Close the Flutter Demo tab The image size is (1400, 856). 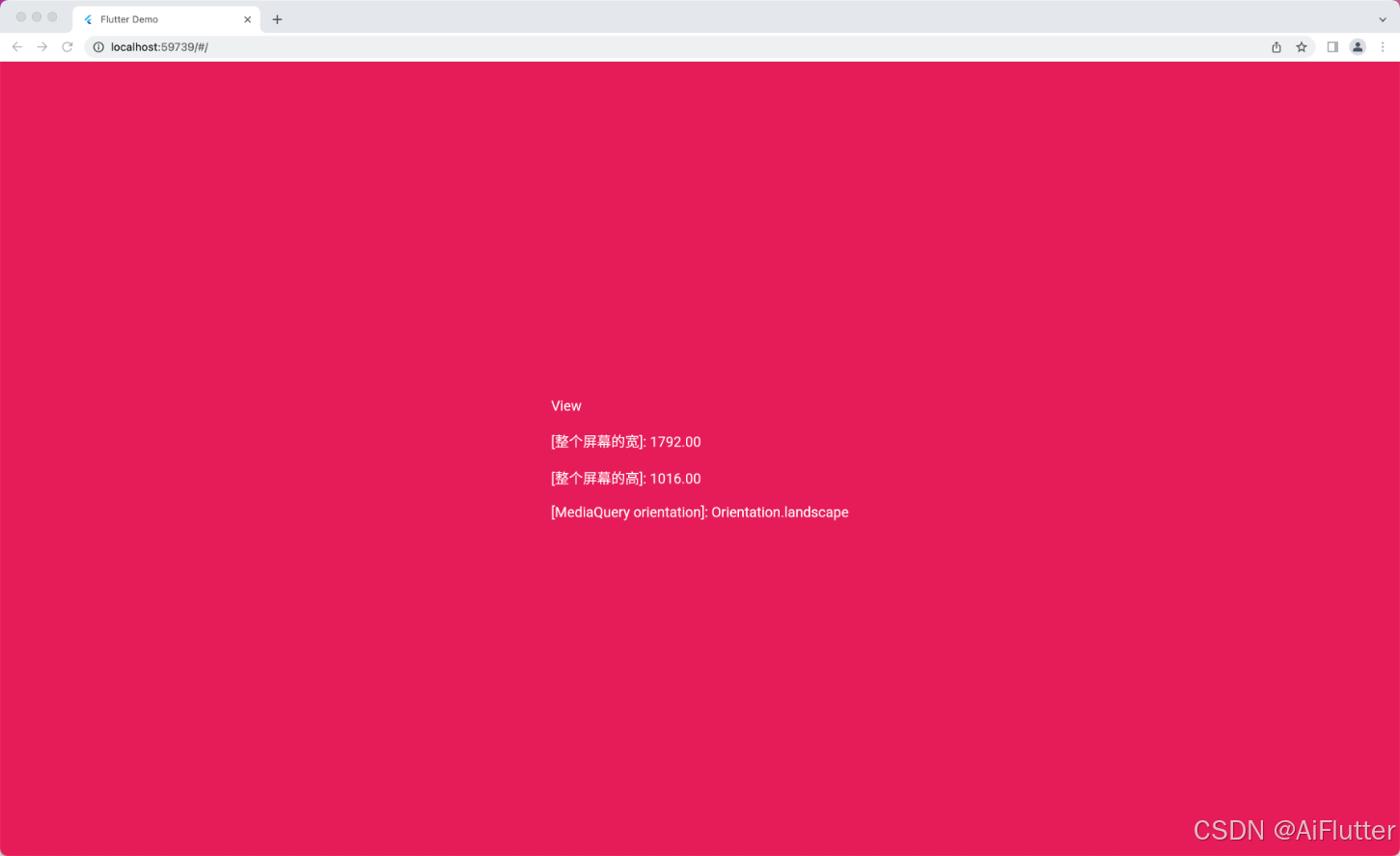click(x=248, y=19)
